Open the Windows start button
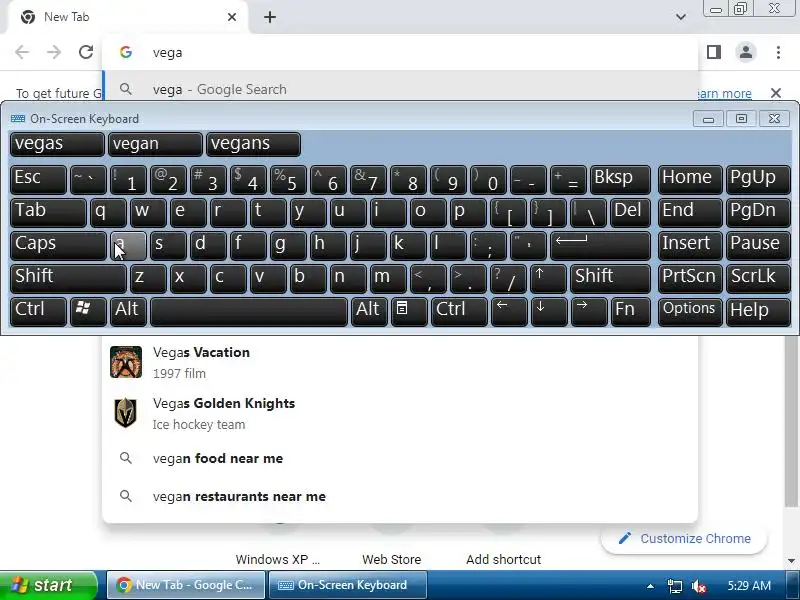The image size is (800, 600). (x=49, y=585)
